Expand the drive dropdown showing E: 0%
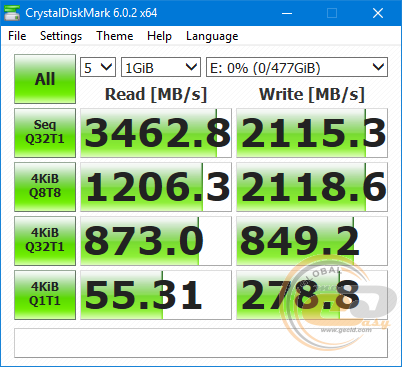This screenshot has width=402, height=367. (297, 68)
